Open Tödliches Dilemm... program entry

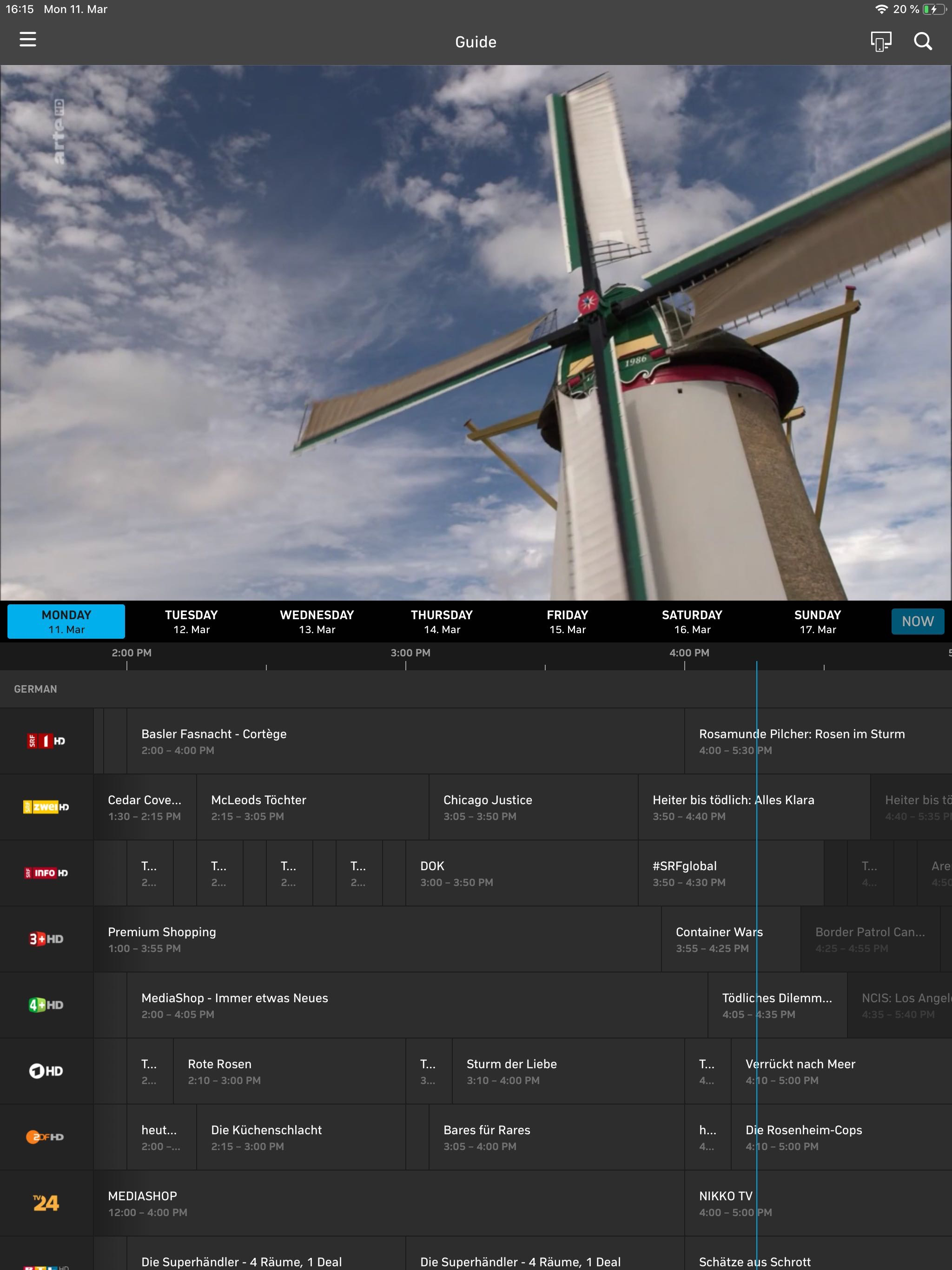tap(777, 1005)
